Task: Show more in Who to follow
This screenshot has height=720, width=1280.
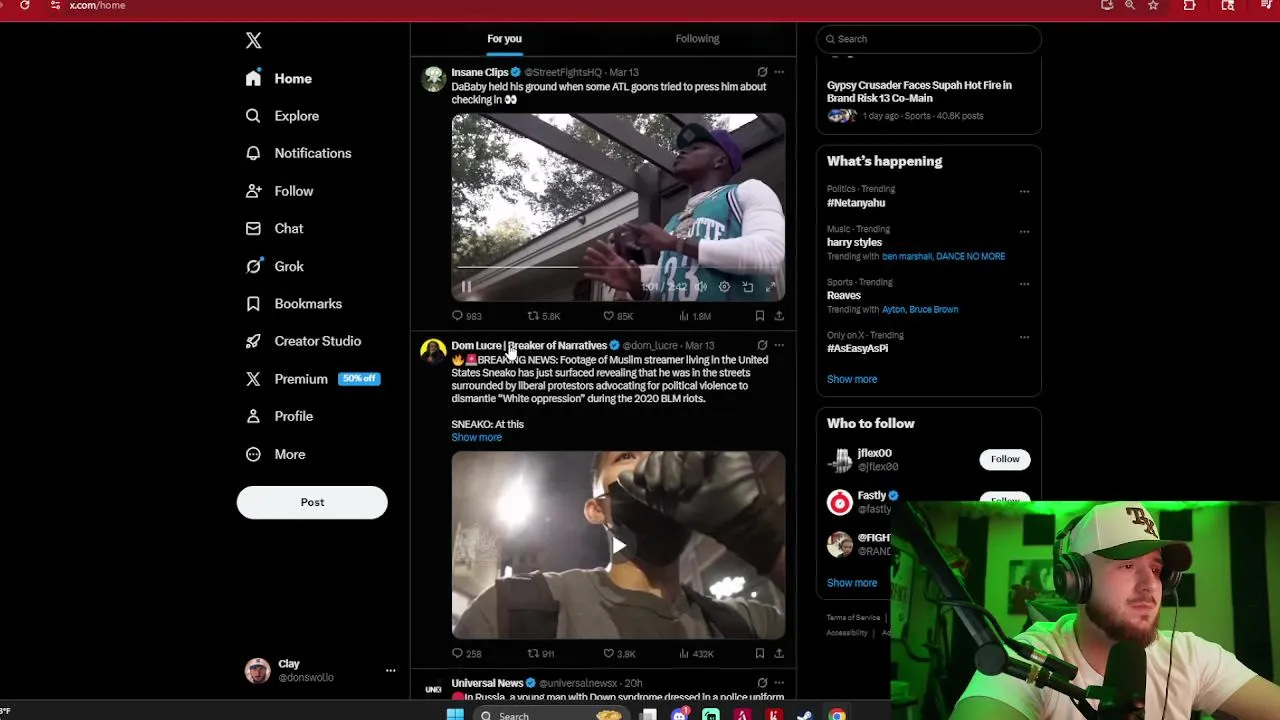Action: (852, 583)
